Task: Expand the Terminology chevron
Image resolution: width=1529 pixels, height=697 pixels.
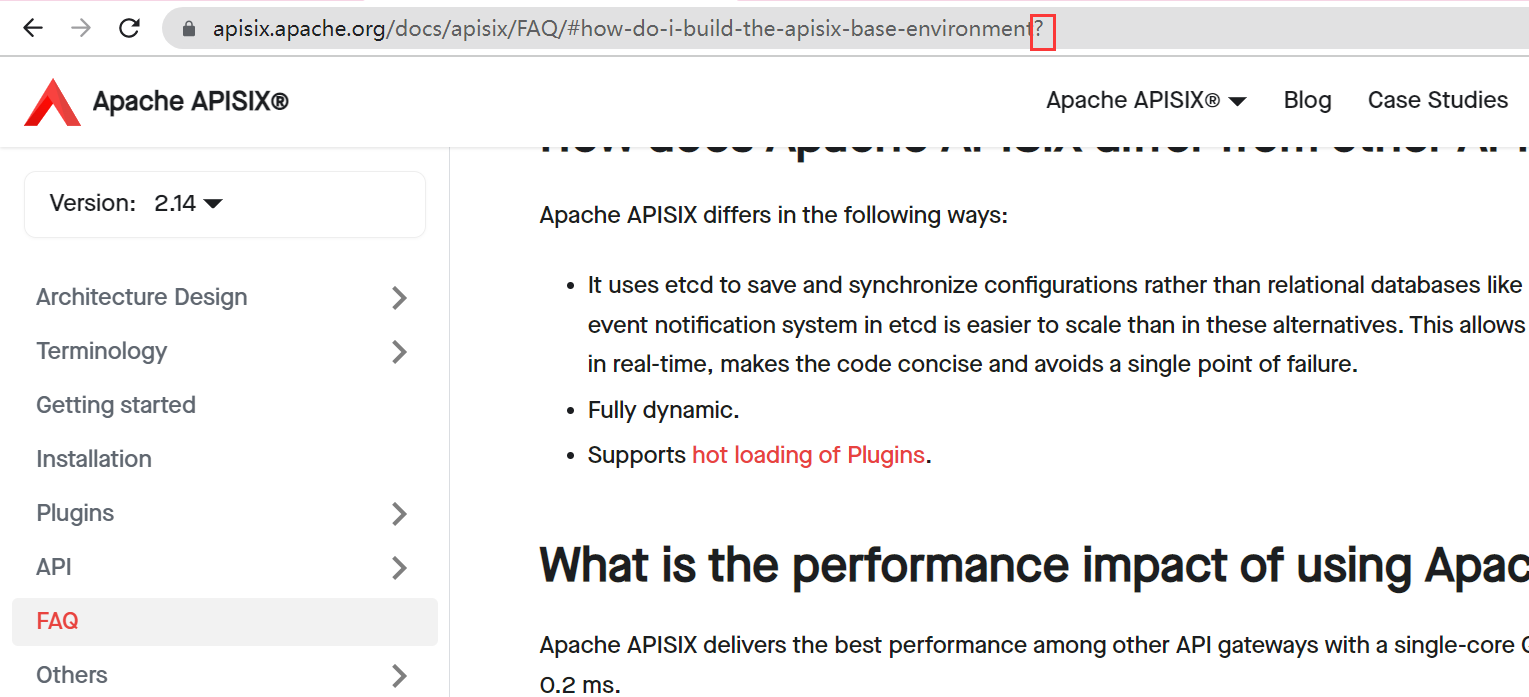Action: tap(400, 351)
